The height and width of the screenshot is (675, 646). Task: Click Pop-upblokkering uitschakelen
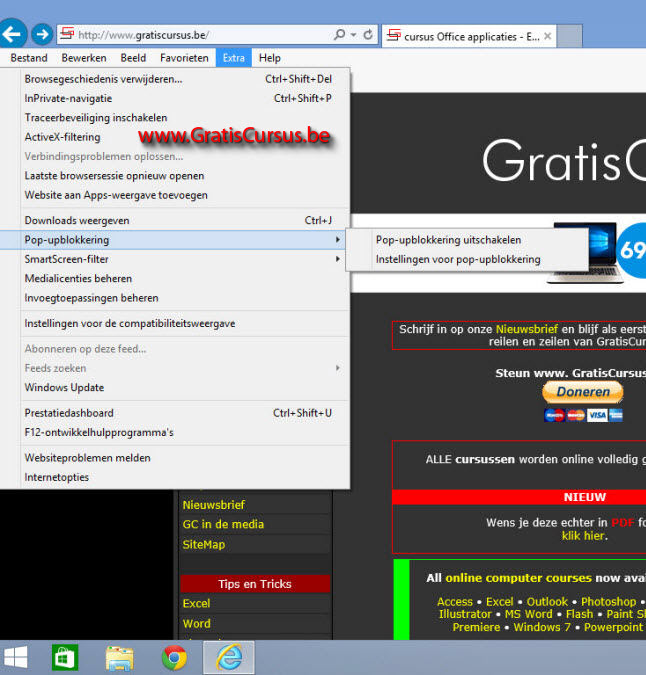467,240
